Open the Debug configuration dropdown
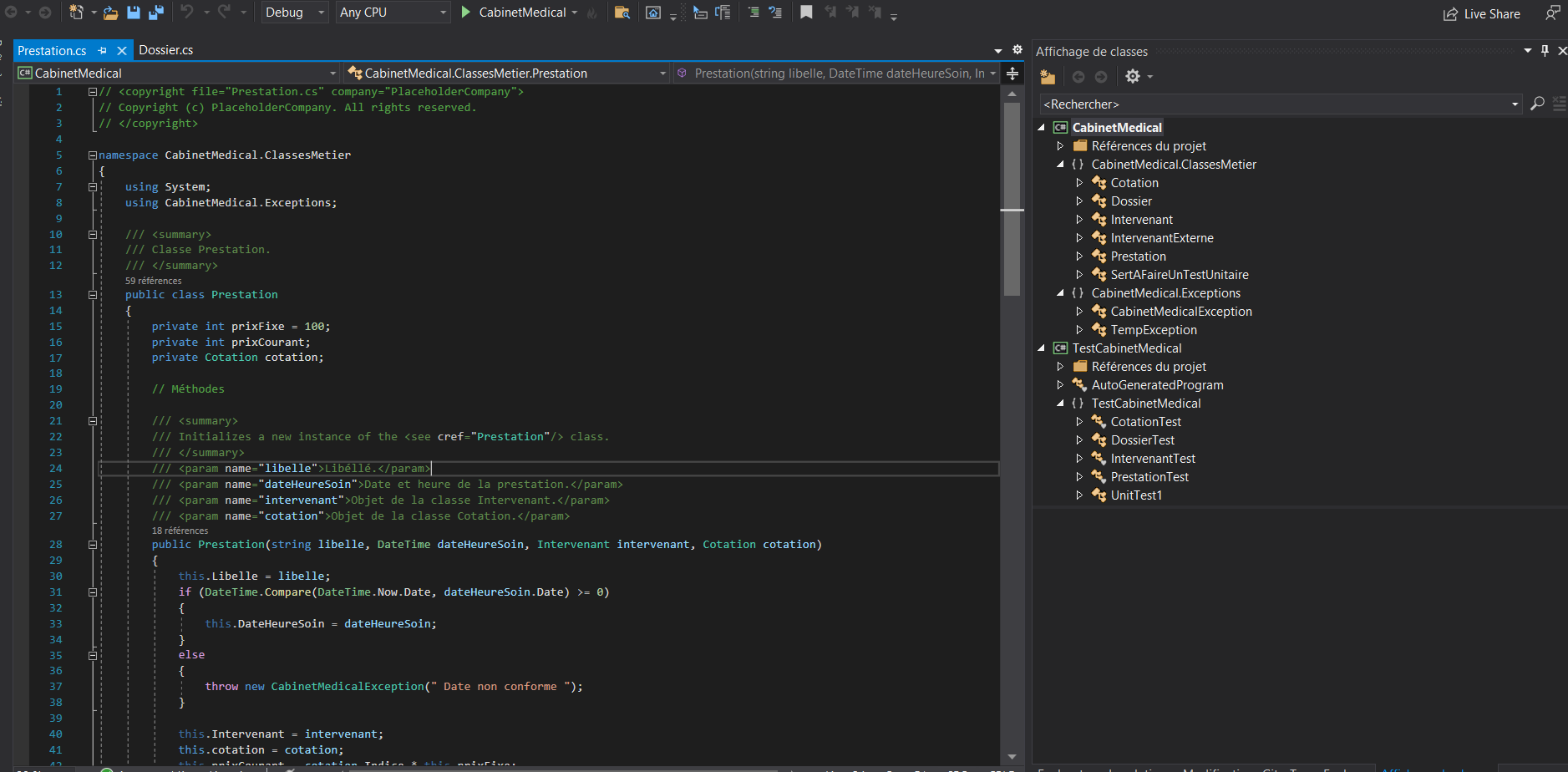 [294, 13]
